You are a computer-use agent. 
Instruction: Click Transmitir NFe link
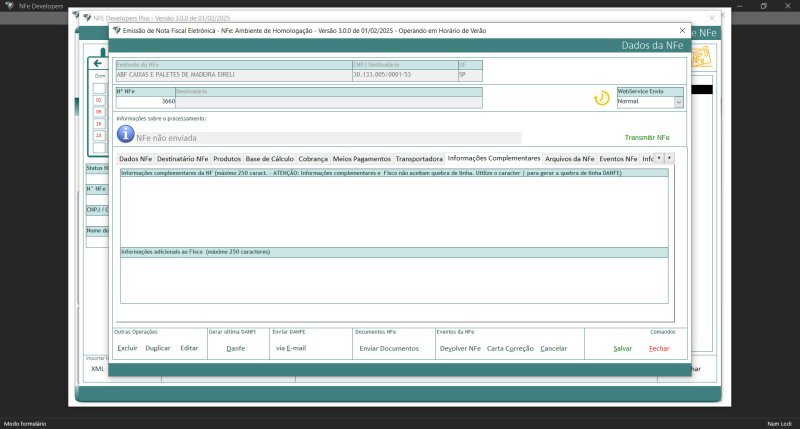coord(647,137)
